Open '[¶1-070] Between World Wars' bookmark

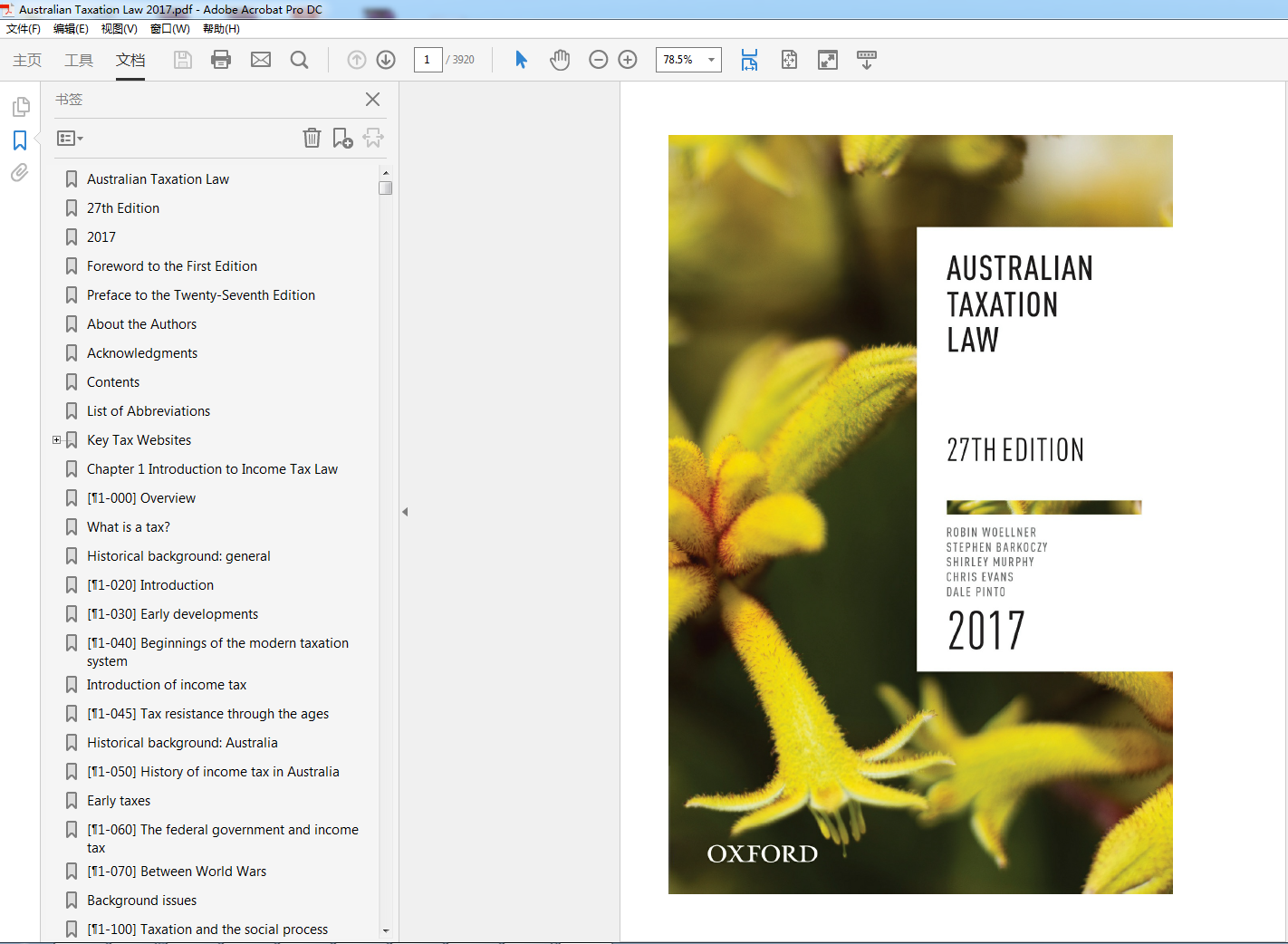177,872
